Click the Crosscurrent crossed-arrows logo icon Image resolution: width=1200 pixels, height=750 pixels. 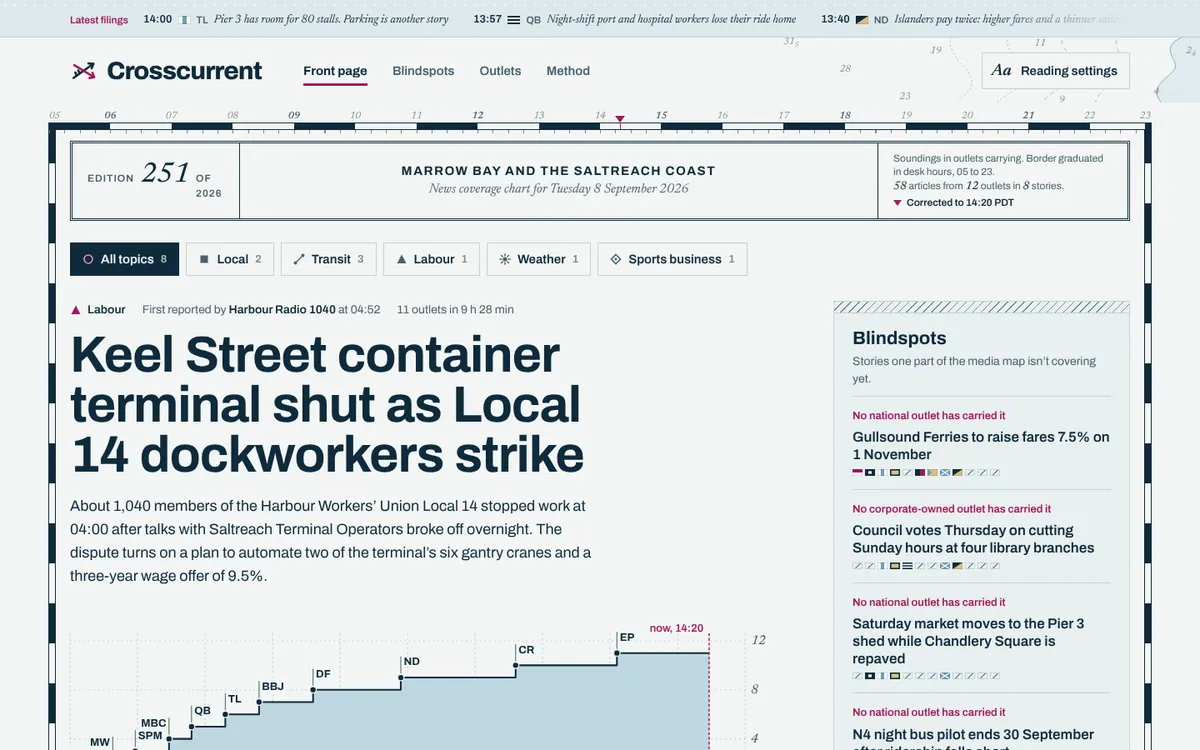[83, 71]
